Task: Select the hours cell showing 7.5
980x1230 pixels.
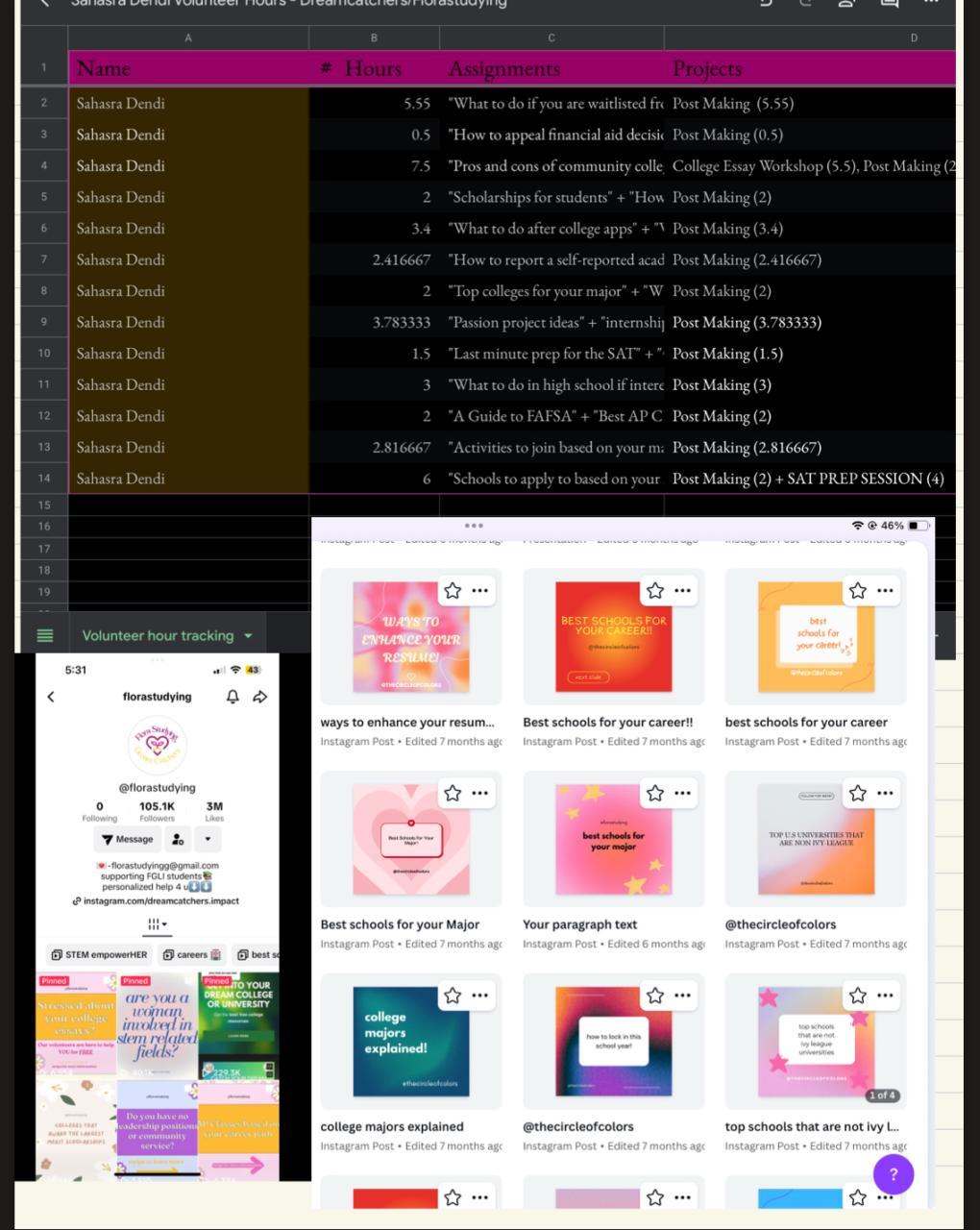Action: pos(374,165)
